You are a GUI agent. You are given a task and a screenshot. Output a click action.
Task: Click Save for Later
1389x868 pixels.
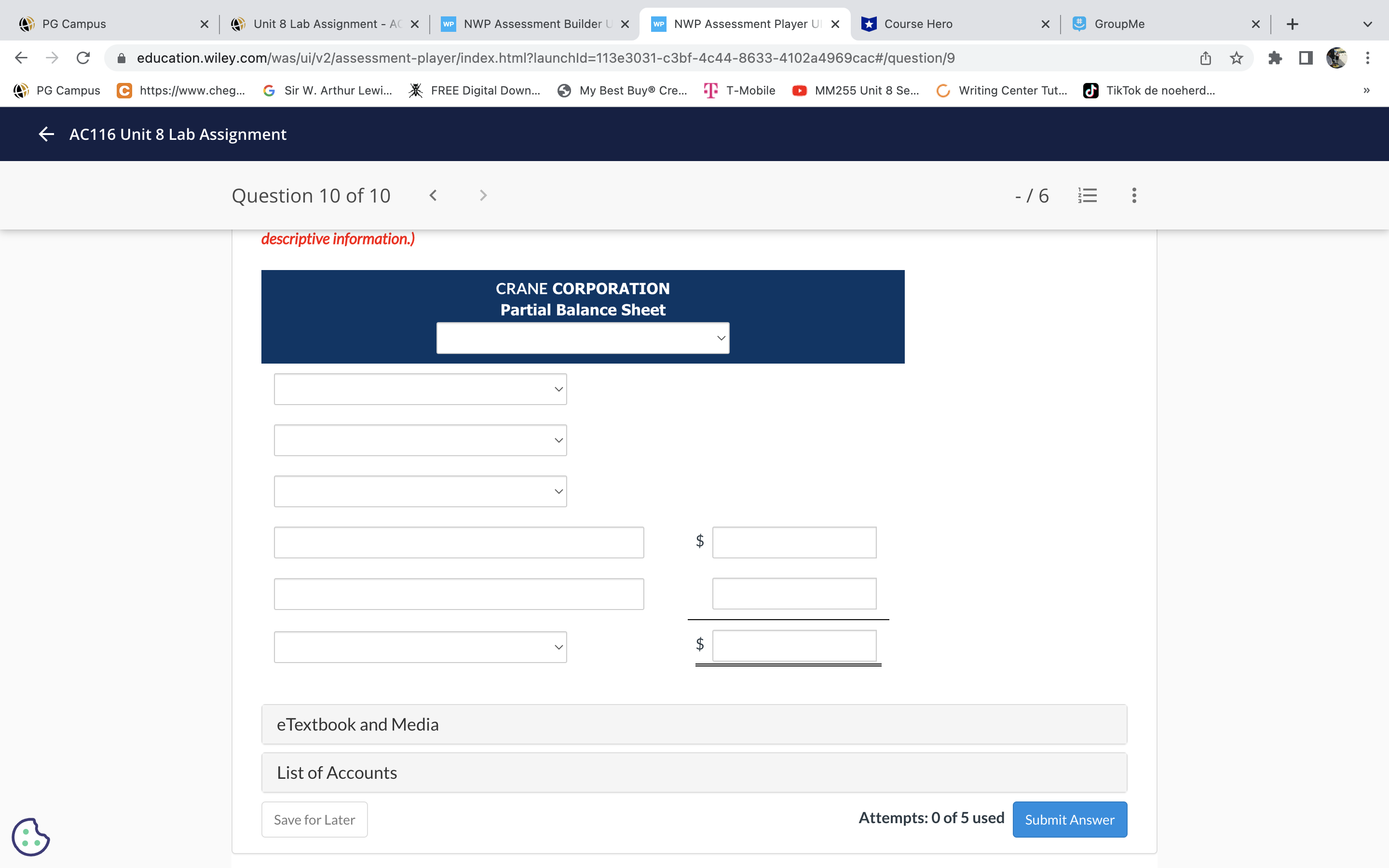click(314, 819)
